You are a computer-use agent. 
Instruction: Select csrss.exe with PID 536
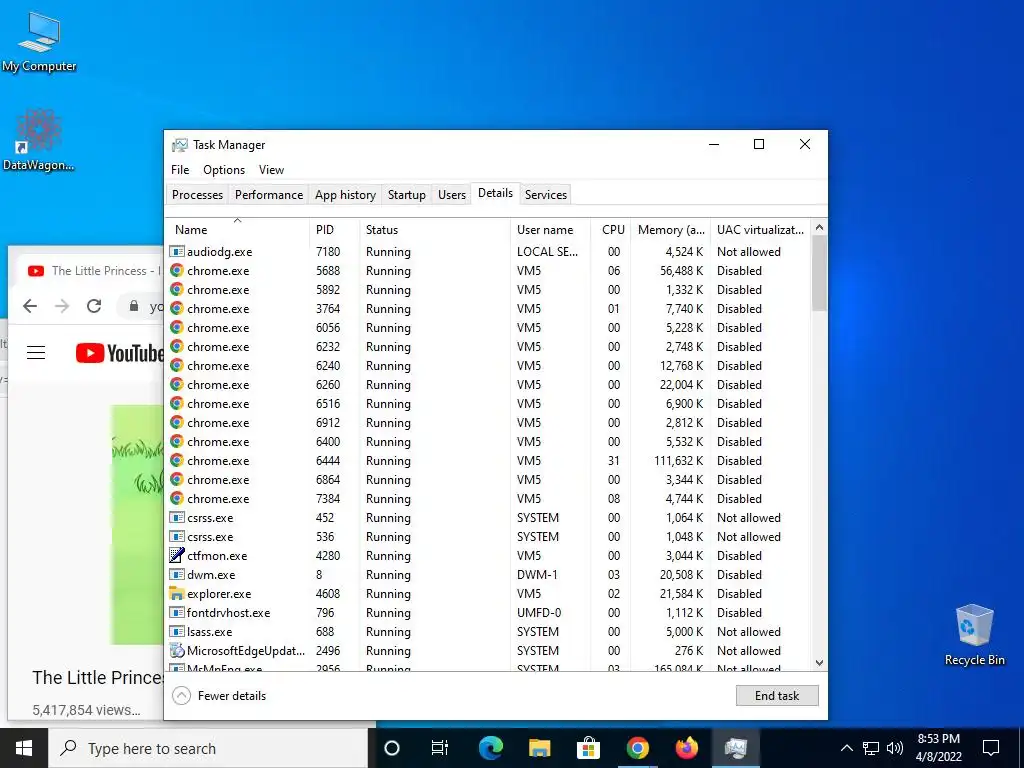[488, 537]
